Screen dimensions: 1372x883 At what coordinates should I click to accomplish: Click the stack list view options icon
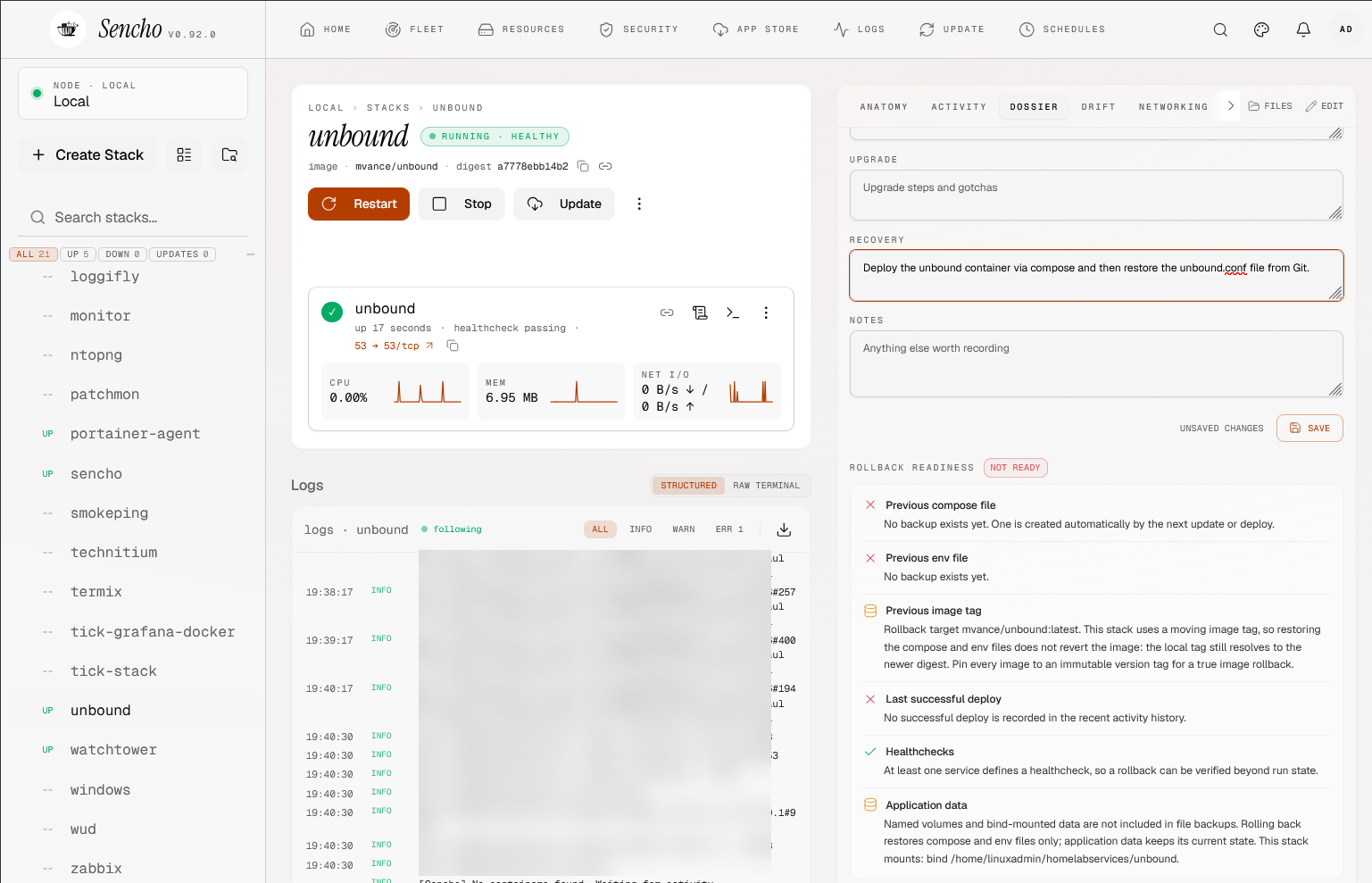click(x=184, y=154)
